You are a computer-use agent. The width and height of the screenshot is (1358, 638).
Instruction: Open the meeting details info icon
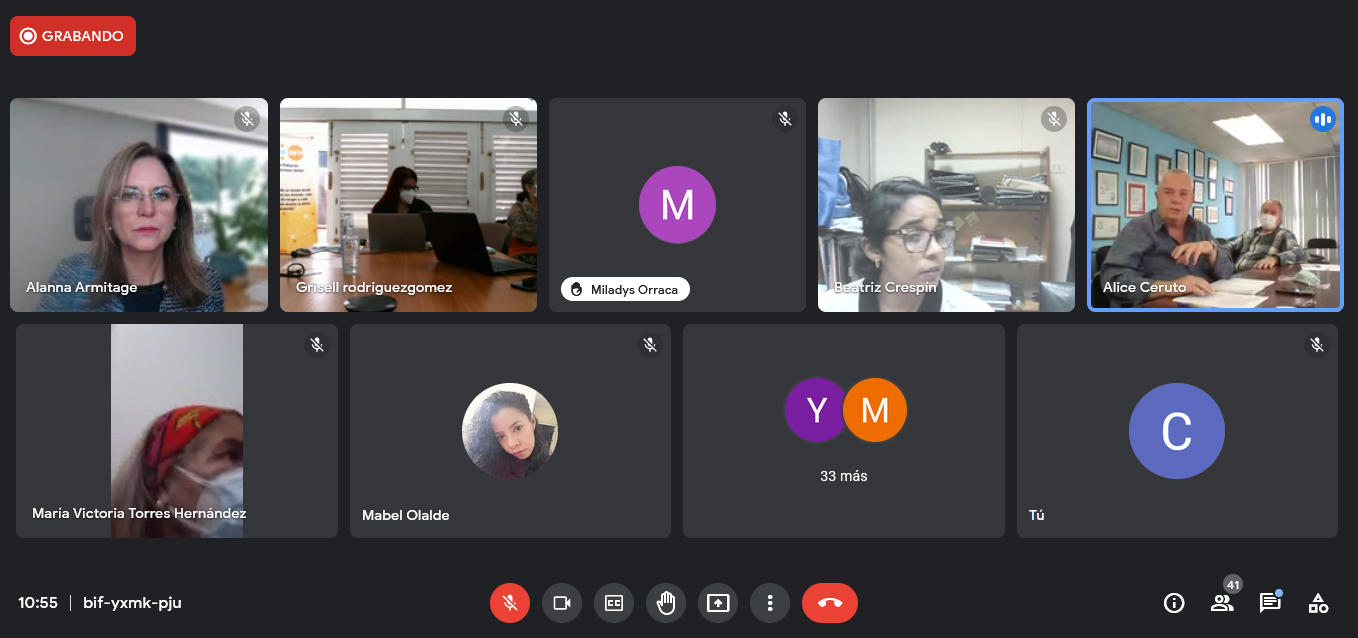pos(1174,603)
